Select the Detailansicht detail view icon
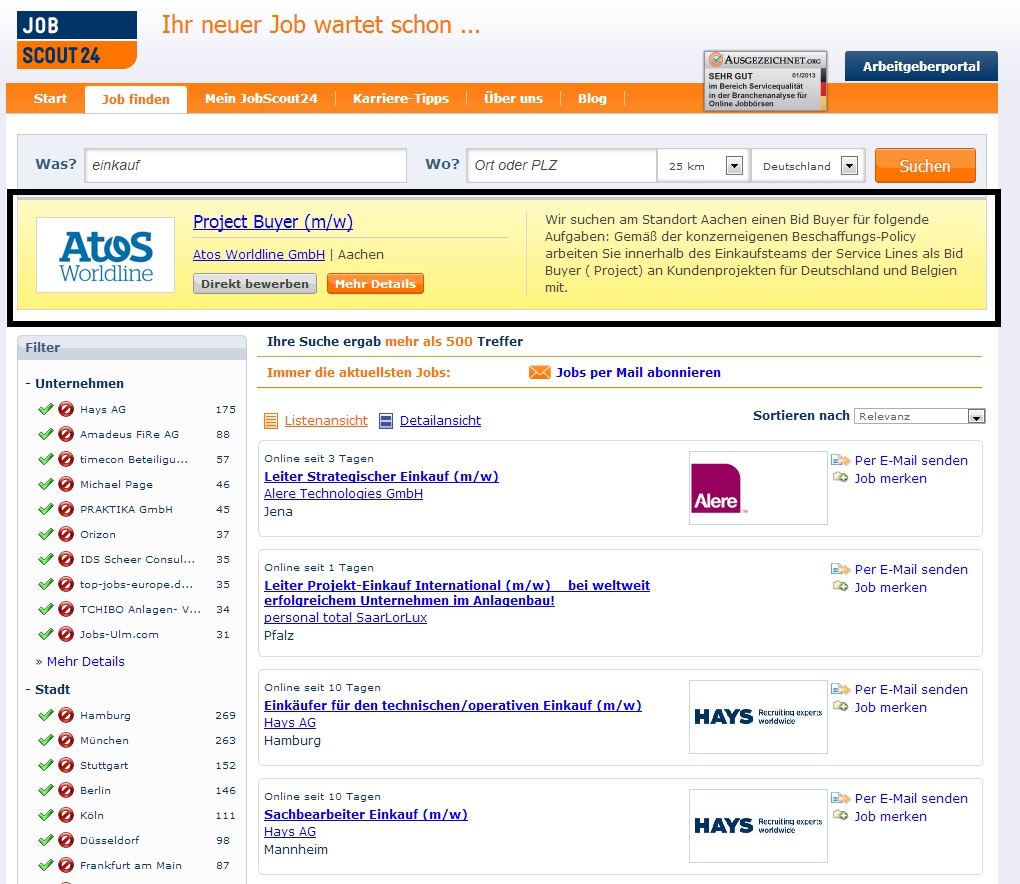 (x=387, y=421)
